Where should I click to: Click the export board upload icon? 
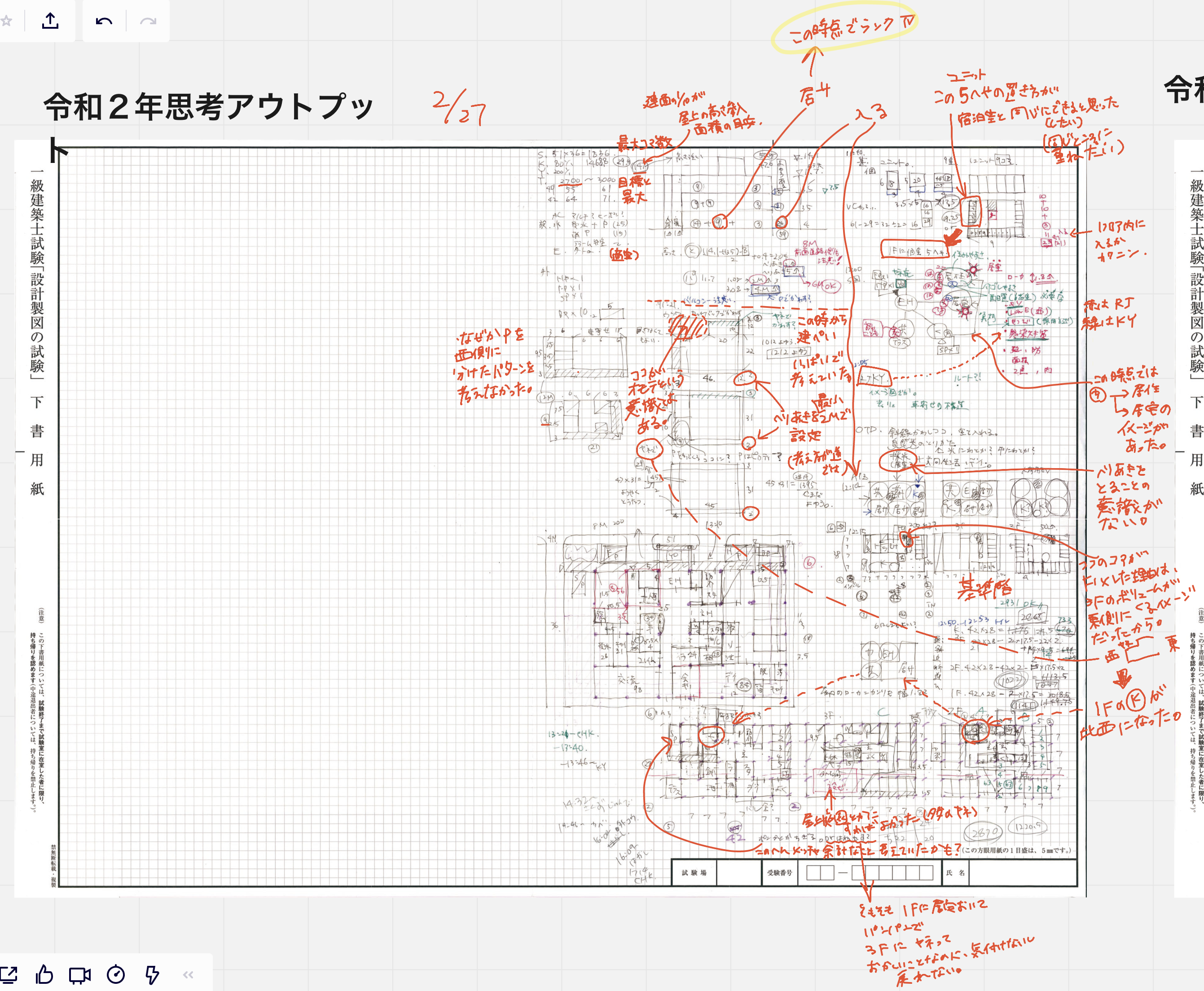50,21
